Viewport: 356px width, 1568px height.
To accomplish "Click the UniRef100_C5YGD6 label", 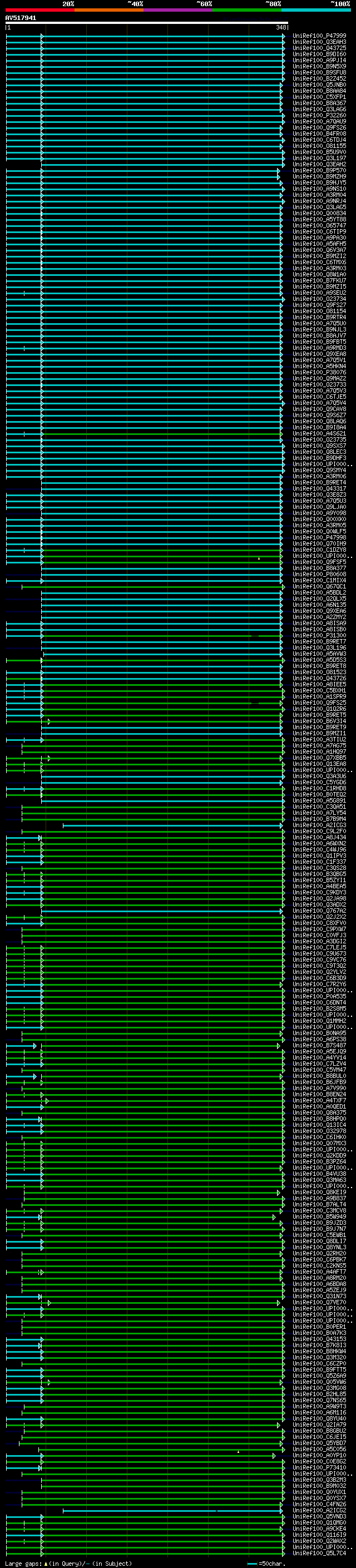I will pos(319,782).
